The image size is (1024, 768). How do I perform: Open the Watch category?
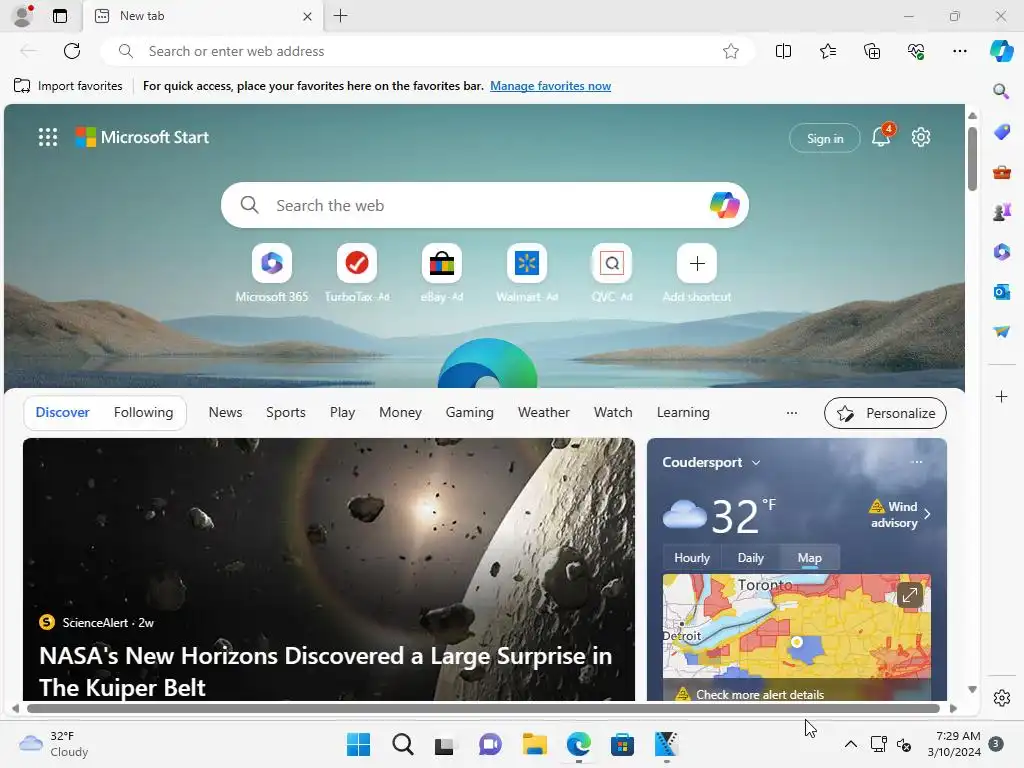pos(613,413)
